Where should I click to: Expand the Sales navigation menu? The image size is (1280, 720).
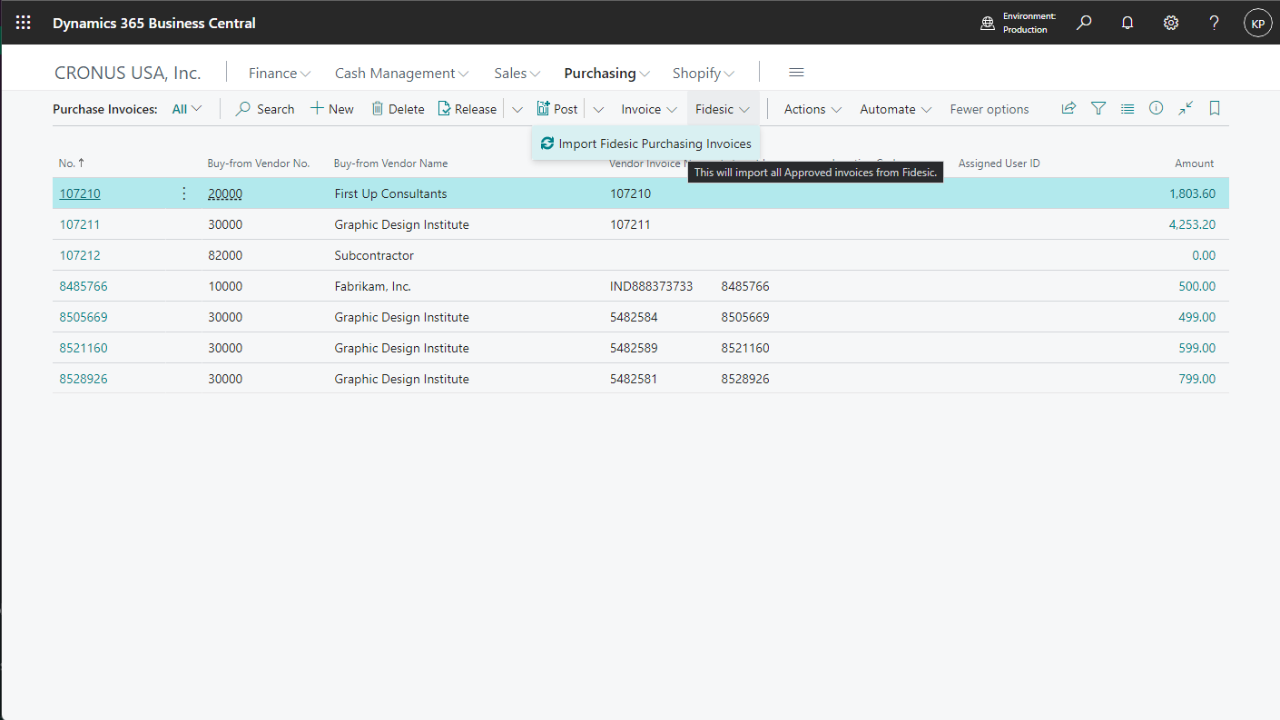point(517,73)
